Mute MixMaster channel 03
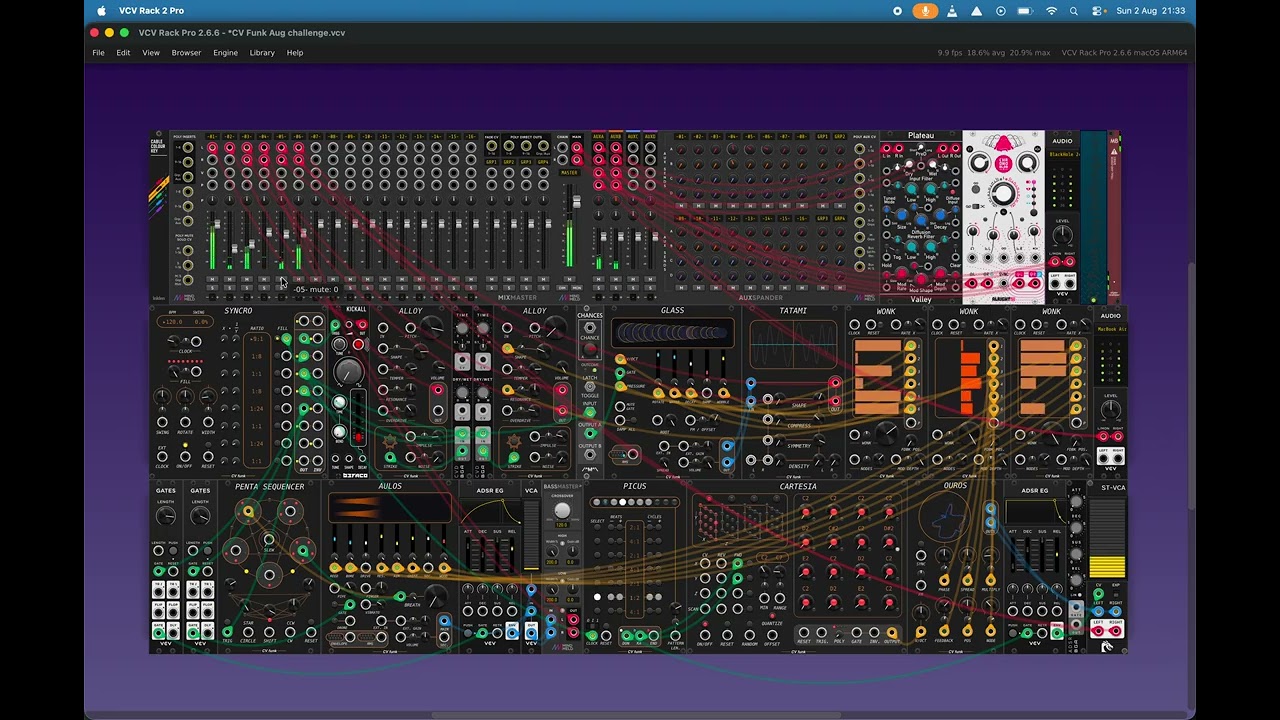Viewport: 1280px width, 720px height. coord(247,279)
